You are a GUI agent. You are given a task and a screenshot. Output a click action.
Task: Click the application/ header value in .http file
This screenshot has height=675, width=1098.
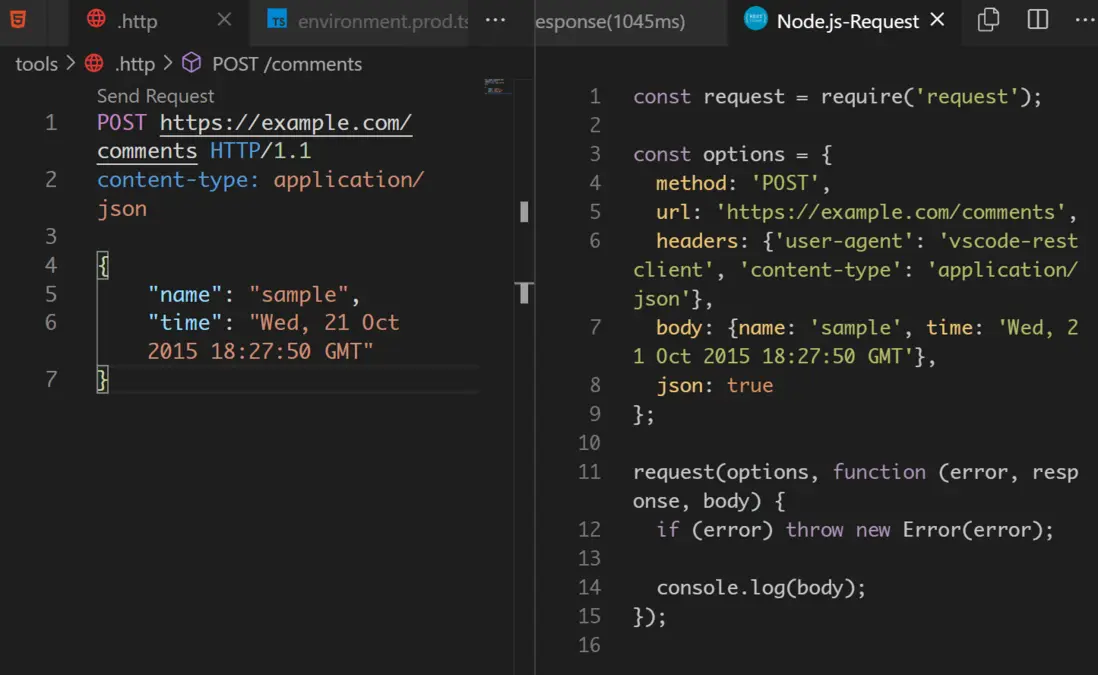[x=349, y=180]
